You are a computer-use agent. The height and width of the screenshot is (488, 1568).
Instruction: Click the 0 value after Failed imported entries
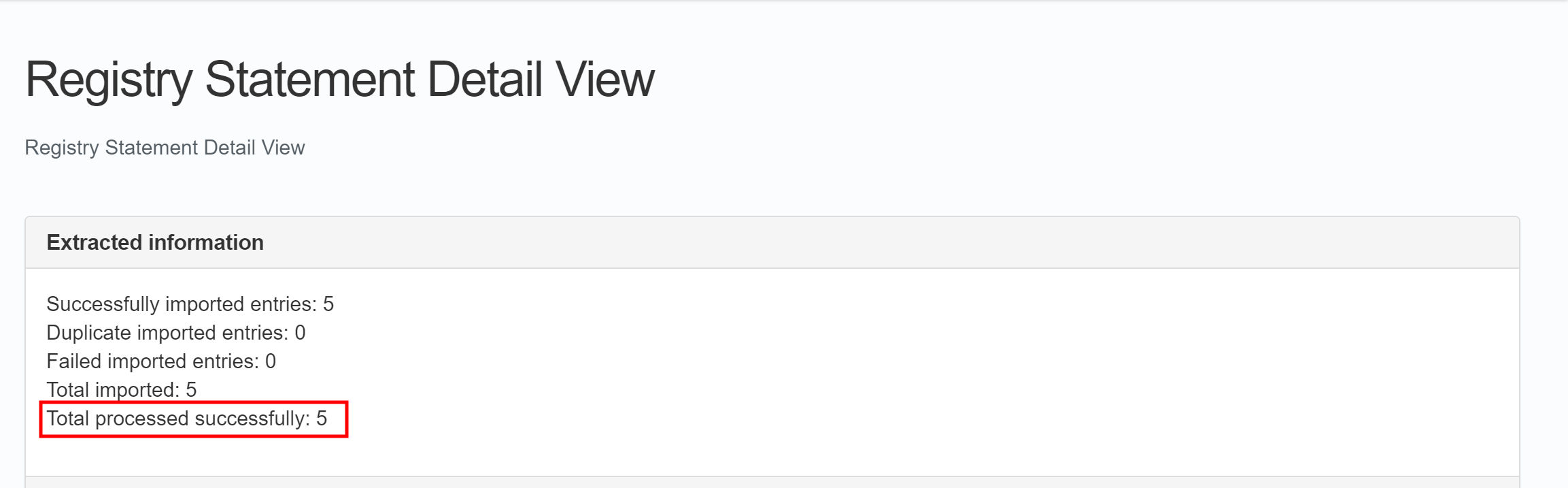point(271,361)
